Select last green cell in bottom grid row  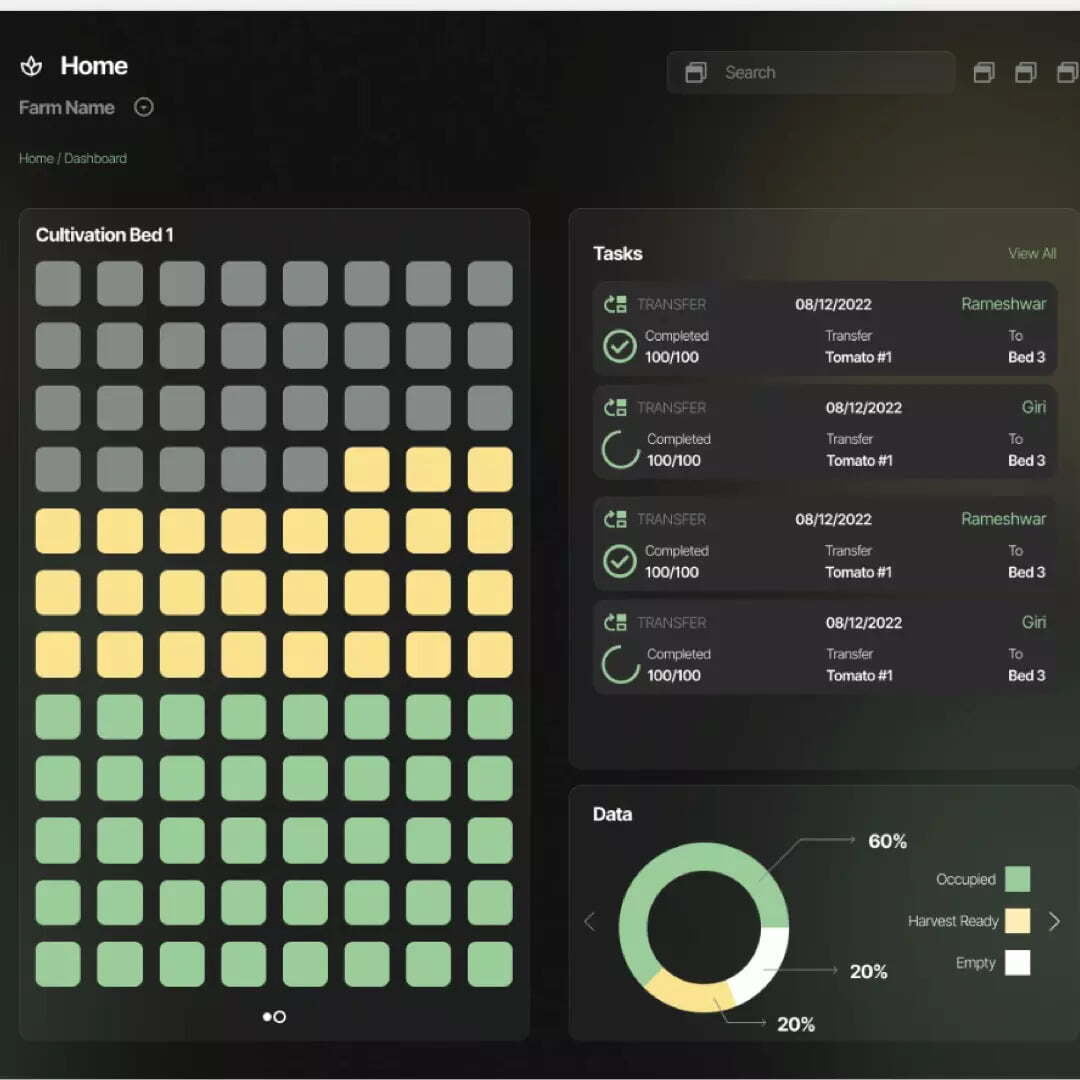(490, 964)
